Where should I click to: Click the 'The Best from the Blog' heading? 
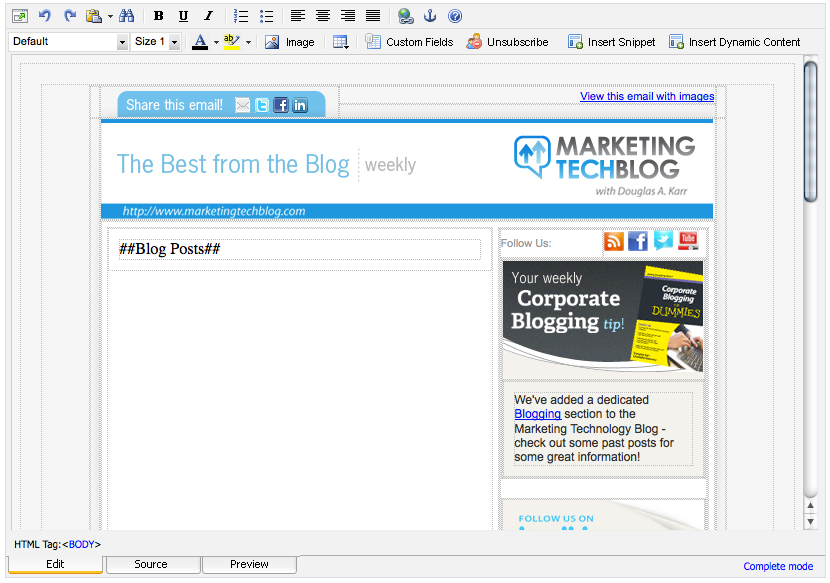point(233,164)
